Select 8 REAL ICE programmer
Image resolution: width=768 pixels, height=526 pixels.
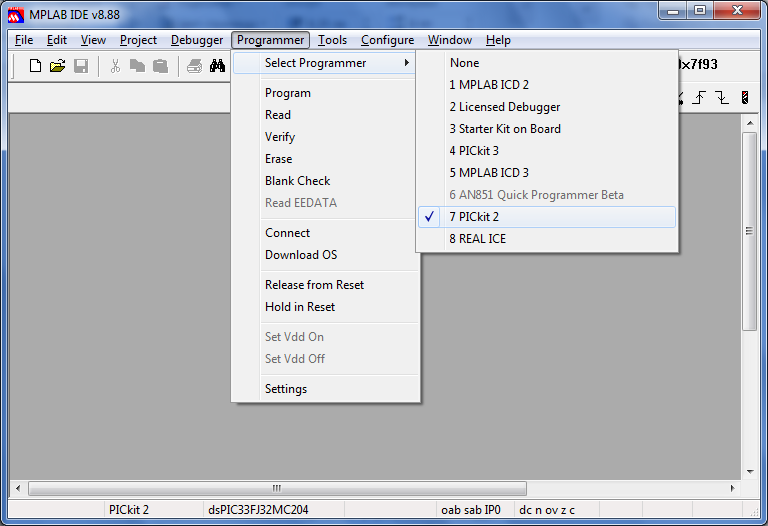click(x=547, y=239)
